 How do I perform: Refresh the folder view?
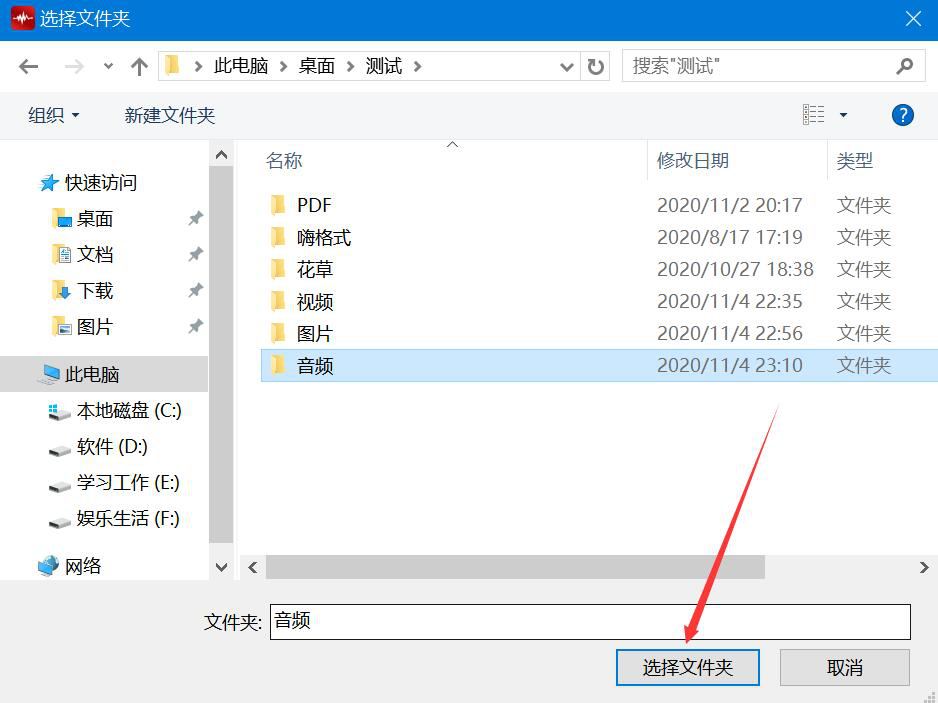pyautogui.click(x=595, y=66)
